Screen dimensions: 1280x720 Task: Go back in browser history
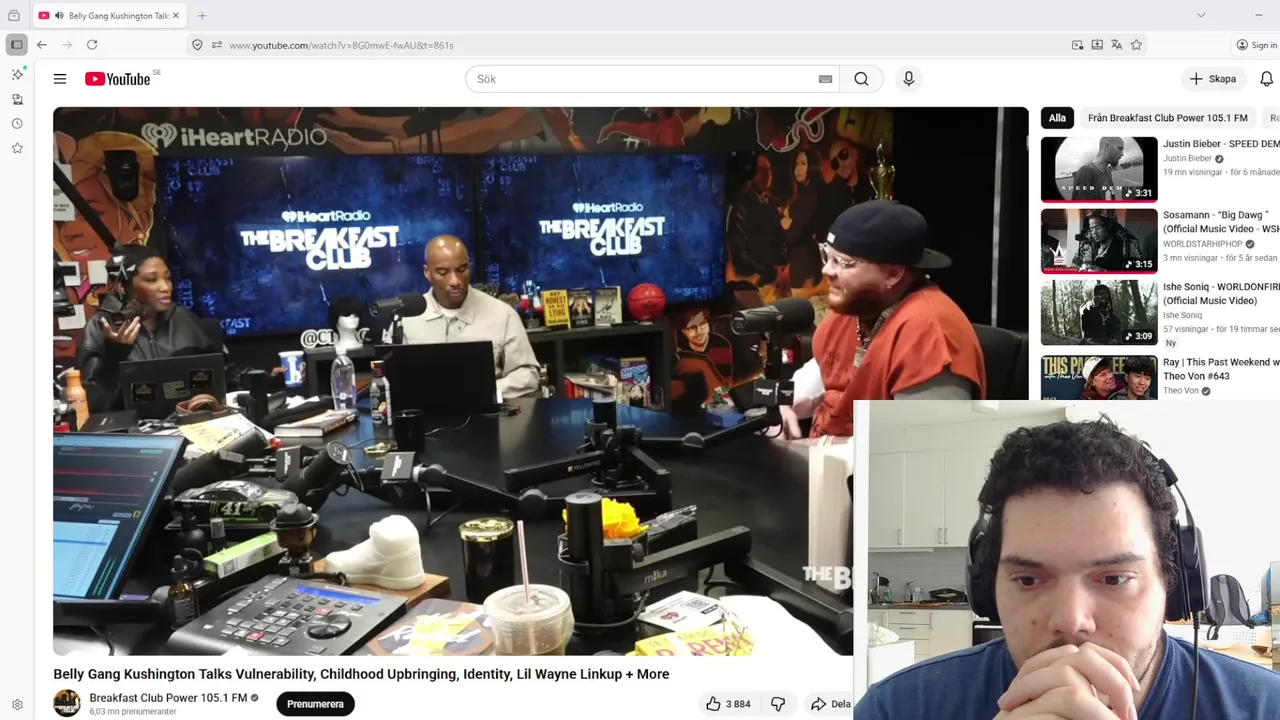click(x=42, y=45)
